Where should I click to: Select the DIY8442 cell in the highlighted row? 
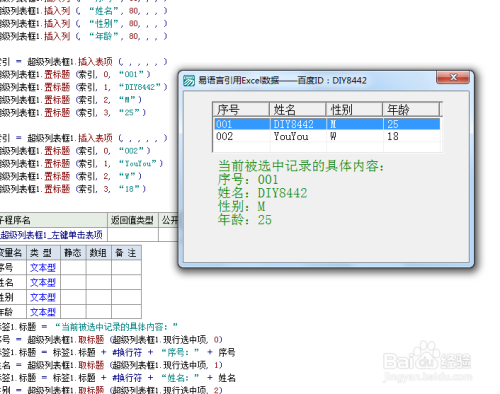293,124
